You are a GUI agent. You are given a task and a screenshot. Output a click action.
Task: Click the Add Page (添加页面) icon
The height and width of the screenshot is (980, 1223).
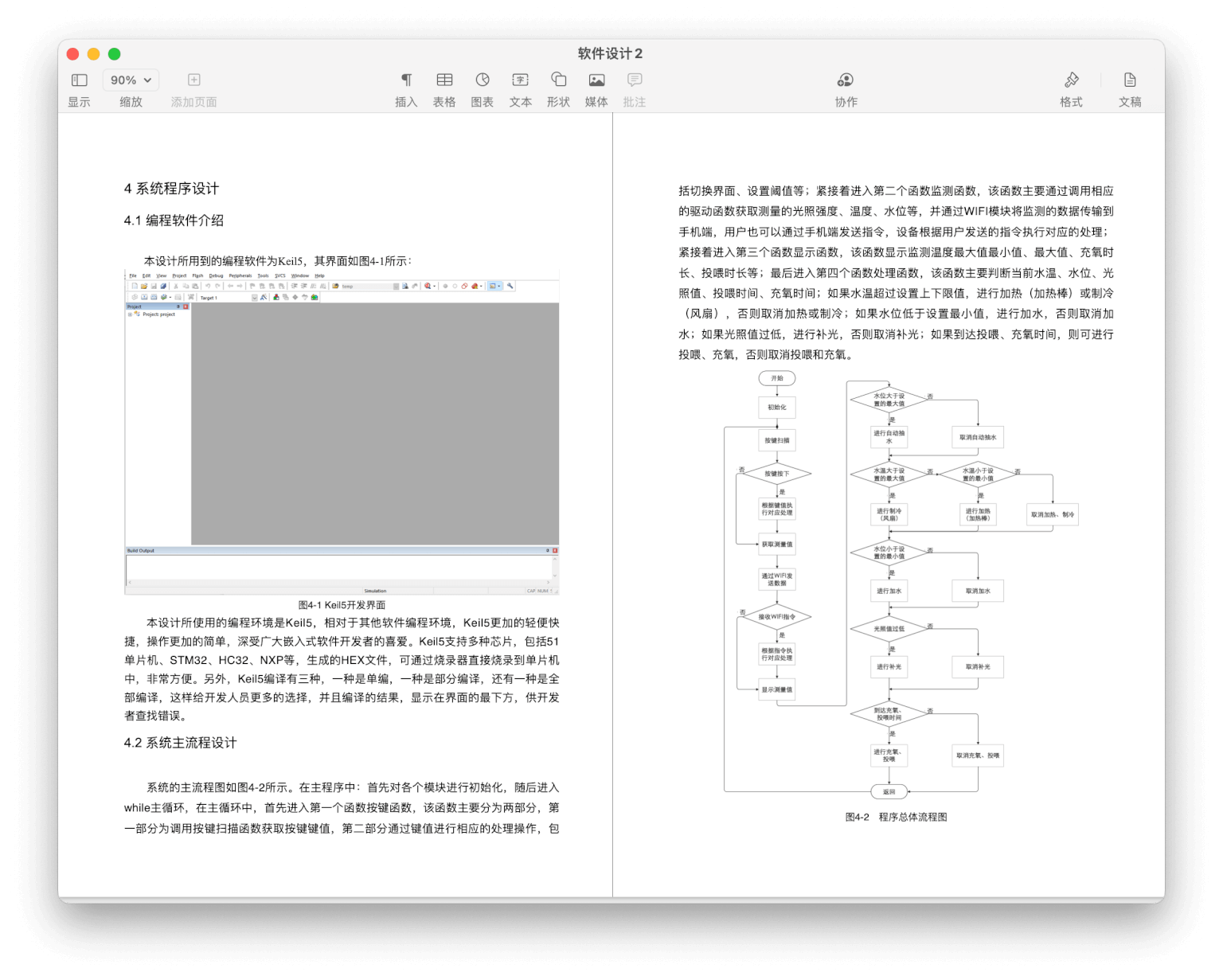(x=193, y=80)
